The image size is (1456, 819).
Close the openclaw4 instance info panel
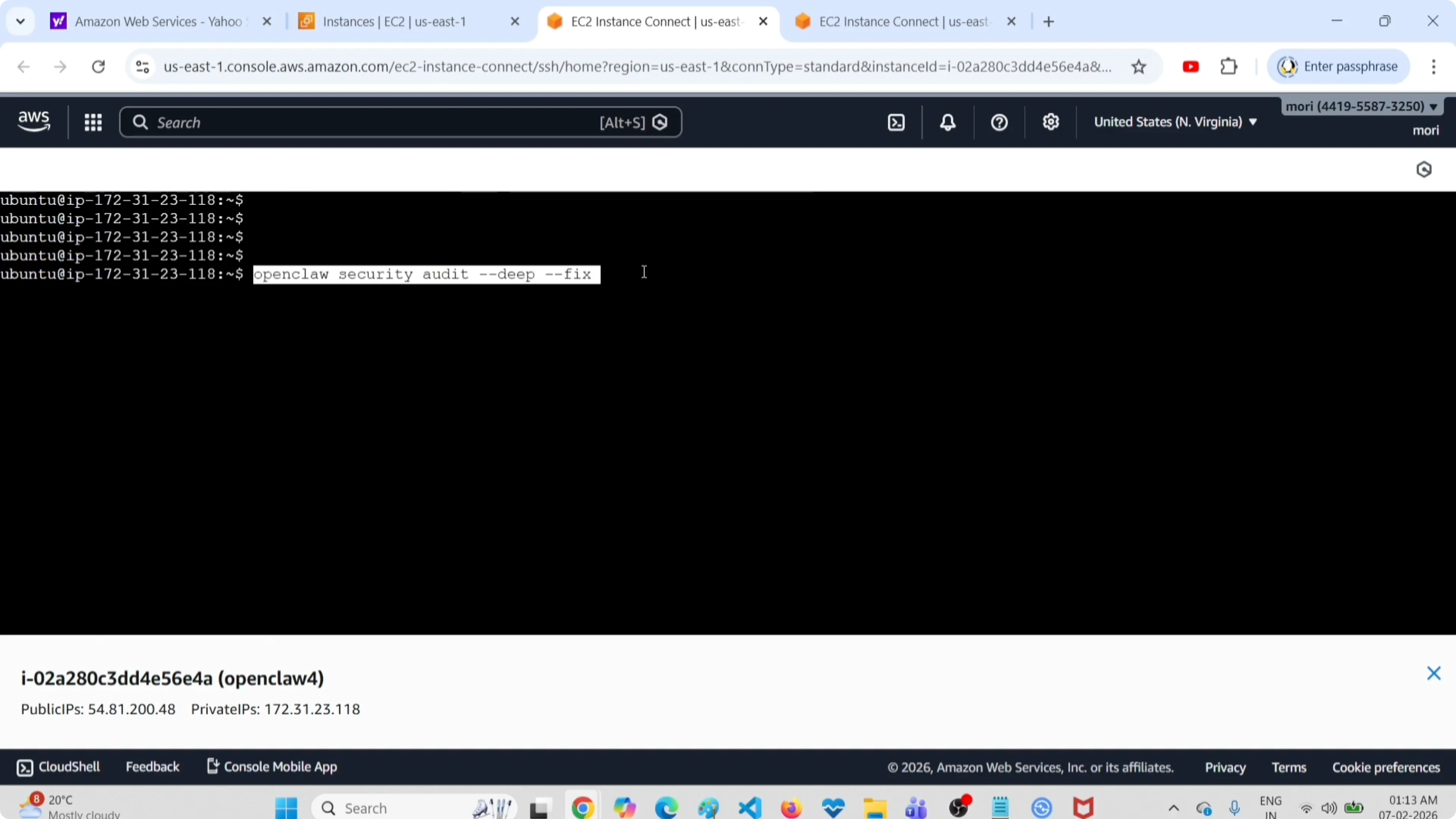point(1433,673)
